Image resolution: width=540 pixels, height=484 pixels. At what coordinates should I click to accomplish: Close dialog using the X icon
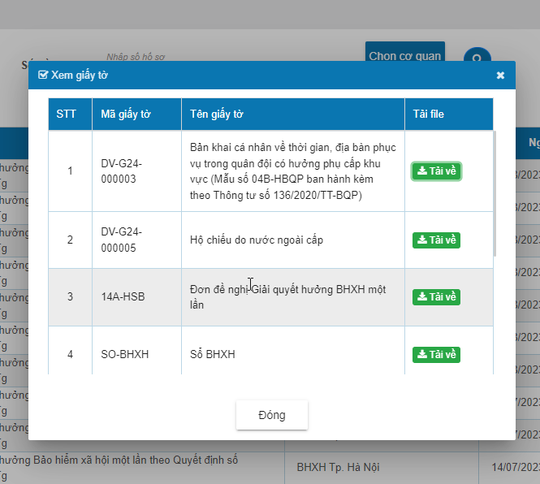(500, 75)
